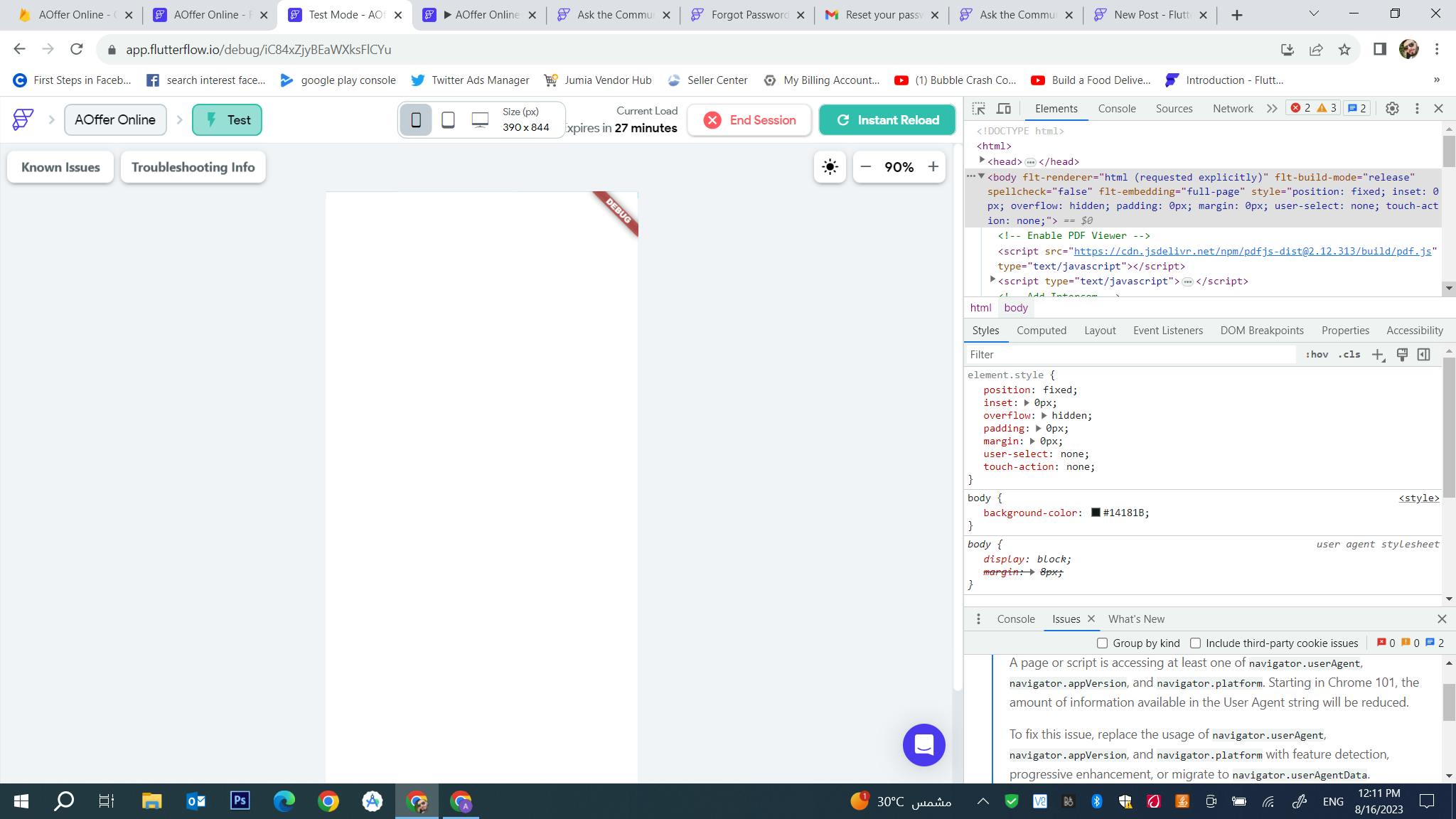Image resolution: width=1456 pixels, height=819 pixels.
Task: Open drawer three-dot menu beside Console
Action: (978, 619)
